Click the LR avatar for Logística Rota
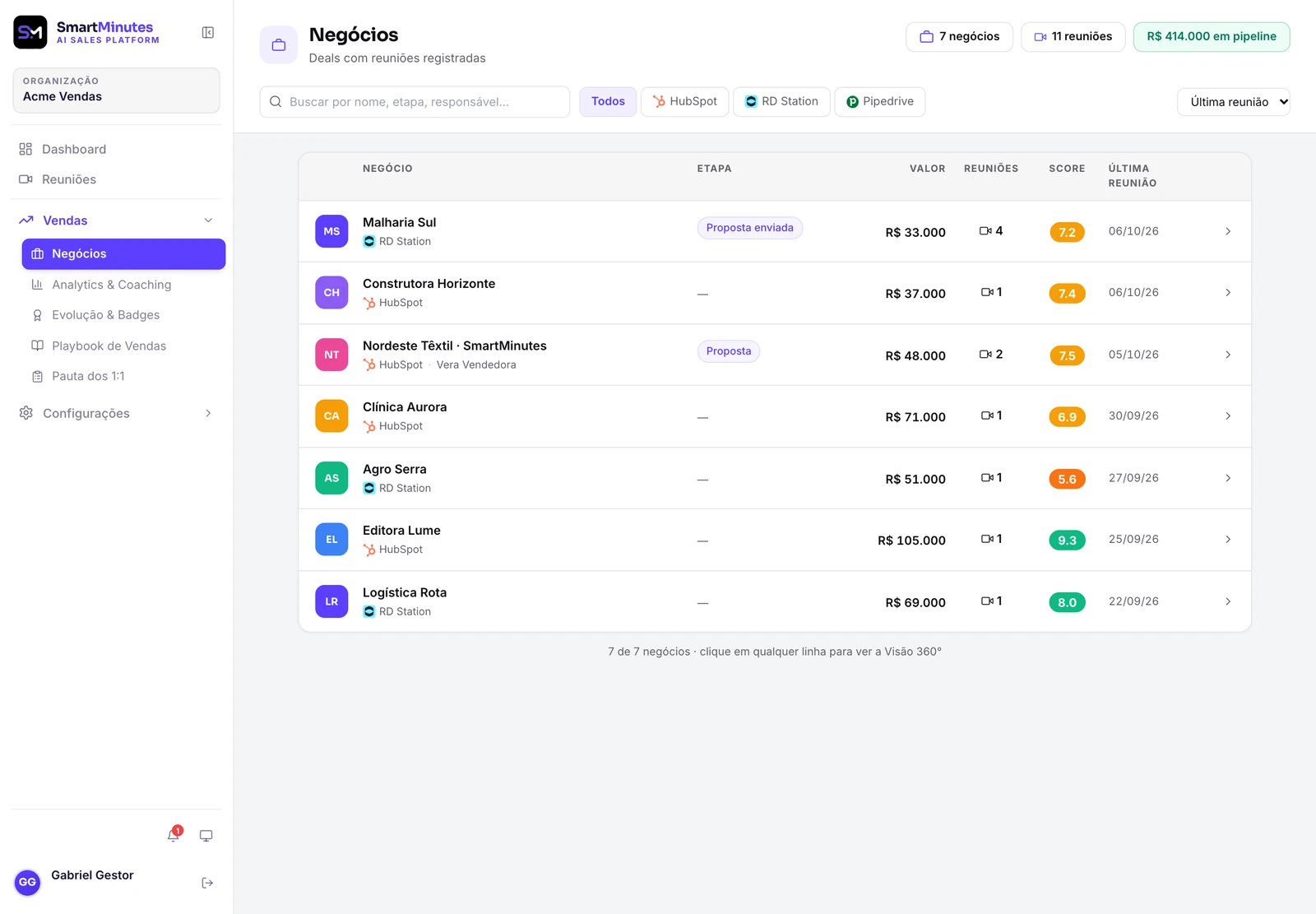This screenshot has height=914, width=1316. (331, 601)
